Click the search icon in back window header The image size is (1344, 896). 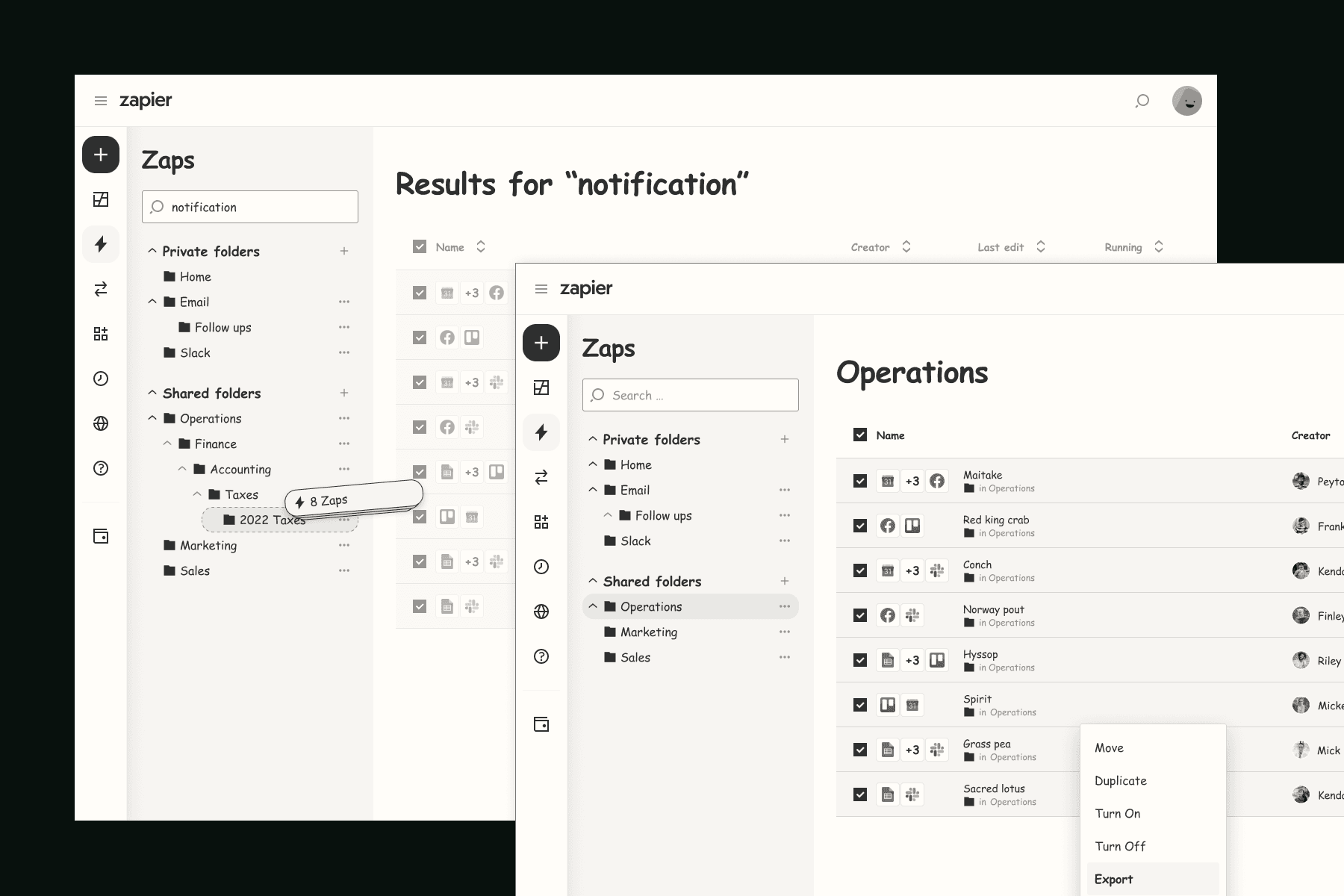pos(1142,101)
